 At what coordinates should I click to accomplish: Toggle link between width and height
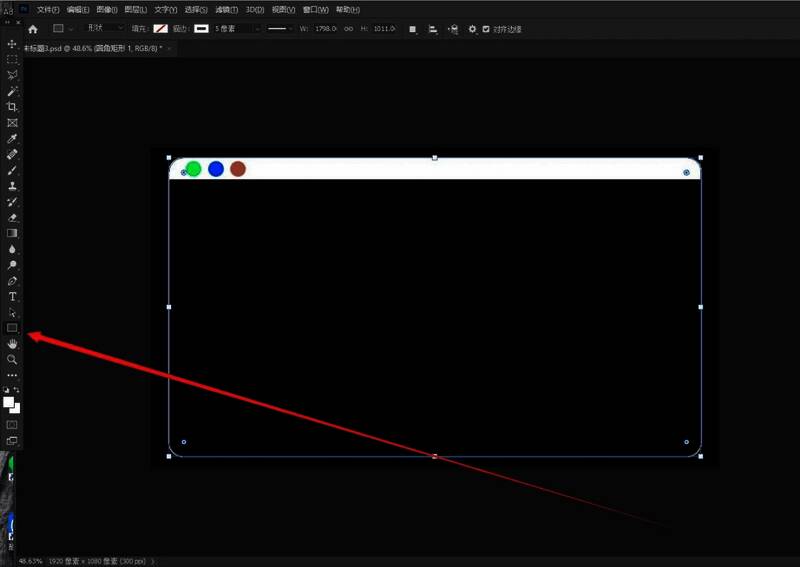(349, 29)
